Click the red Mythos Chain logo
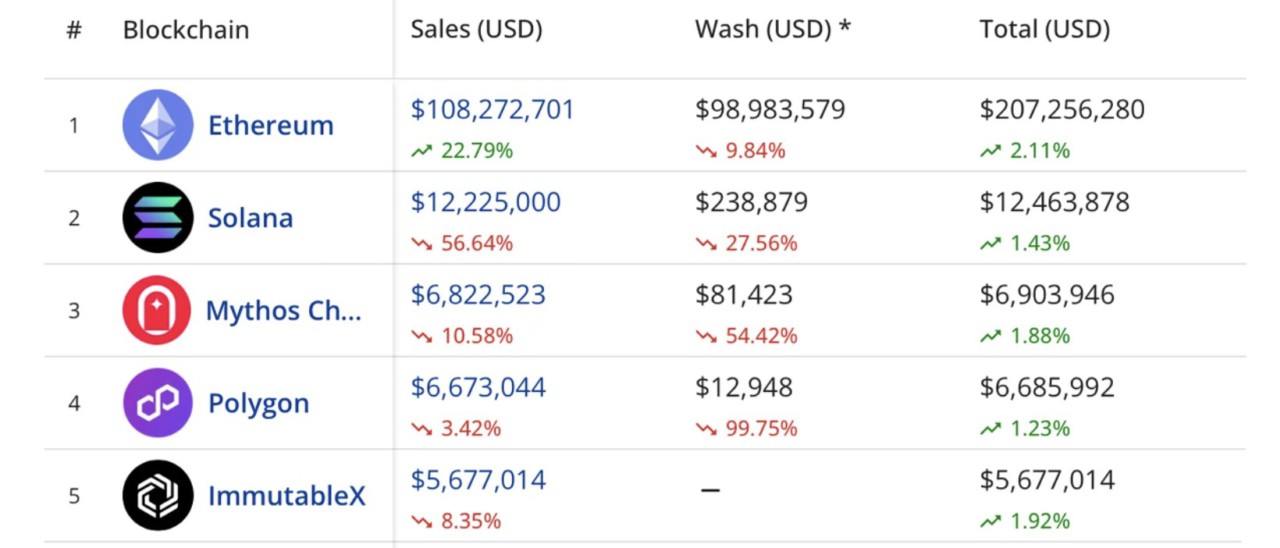The image size is (1280, 548). click(x=157, y=310)
